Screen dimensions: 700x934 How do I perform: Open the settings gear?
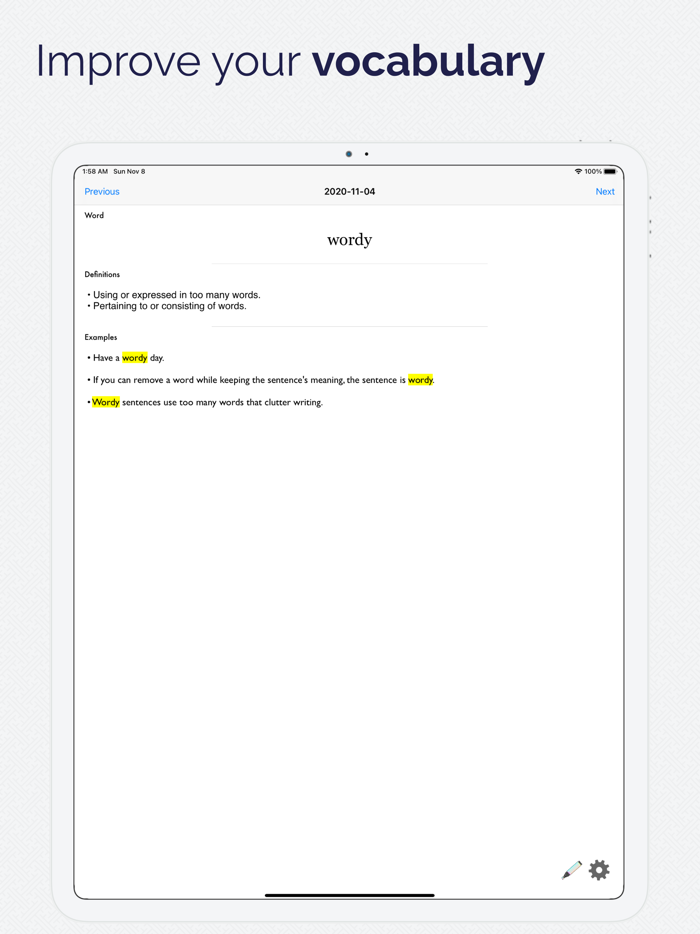point(599,870)
